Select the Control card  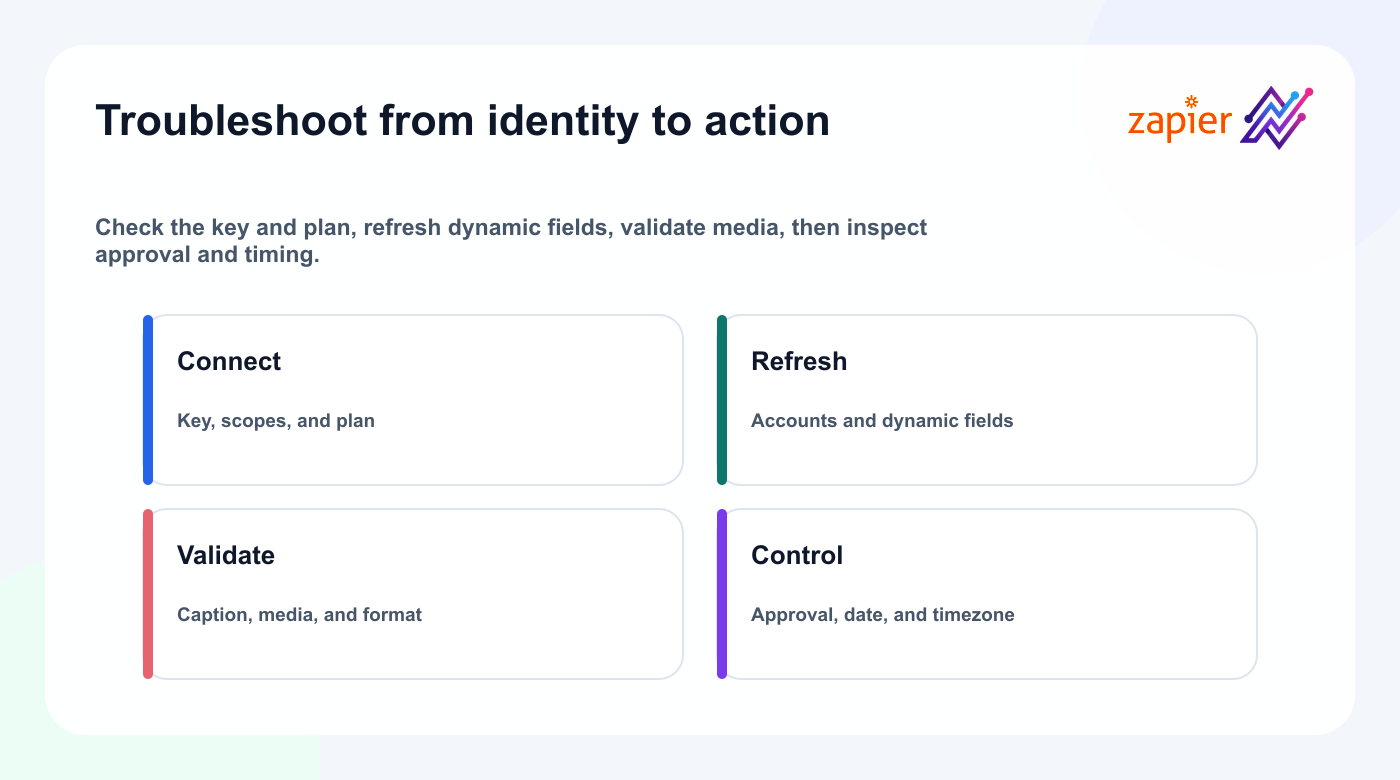coord(987,594)
